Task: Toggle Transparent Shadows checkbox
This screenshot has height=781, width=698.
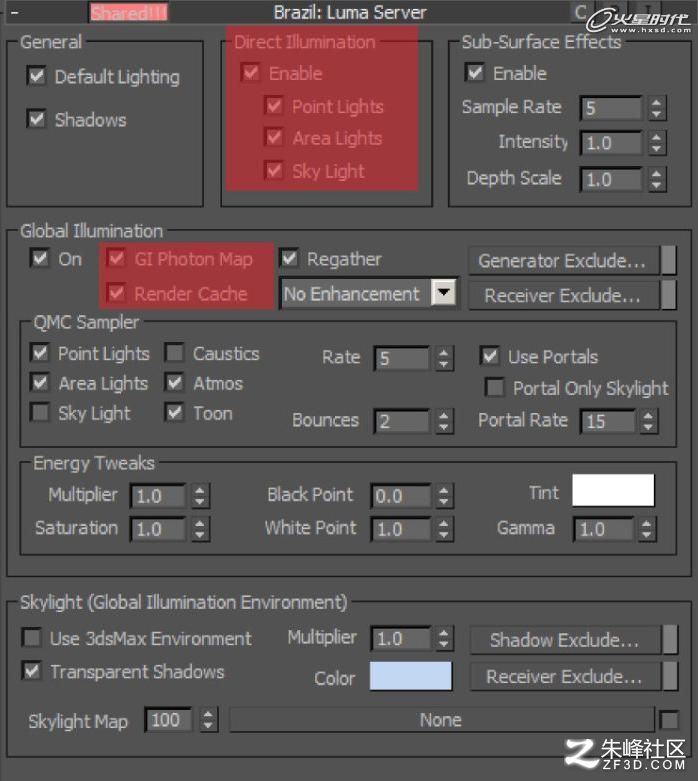Action: pyautogui.click(x=32, y=671)
